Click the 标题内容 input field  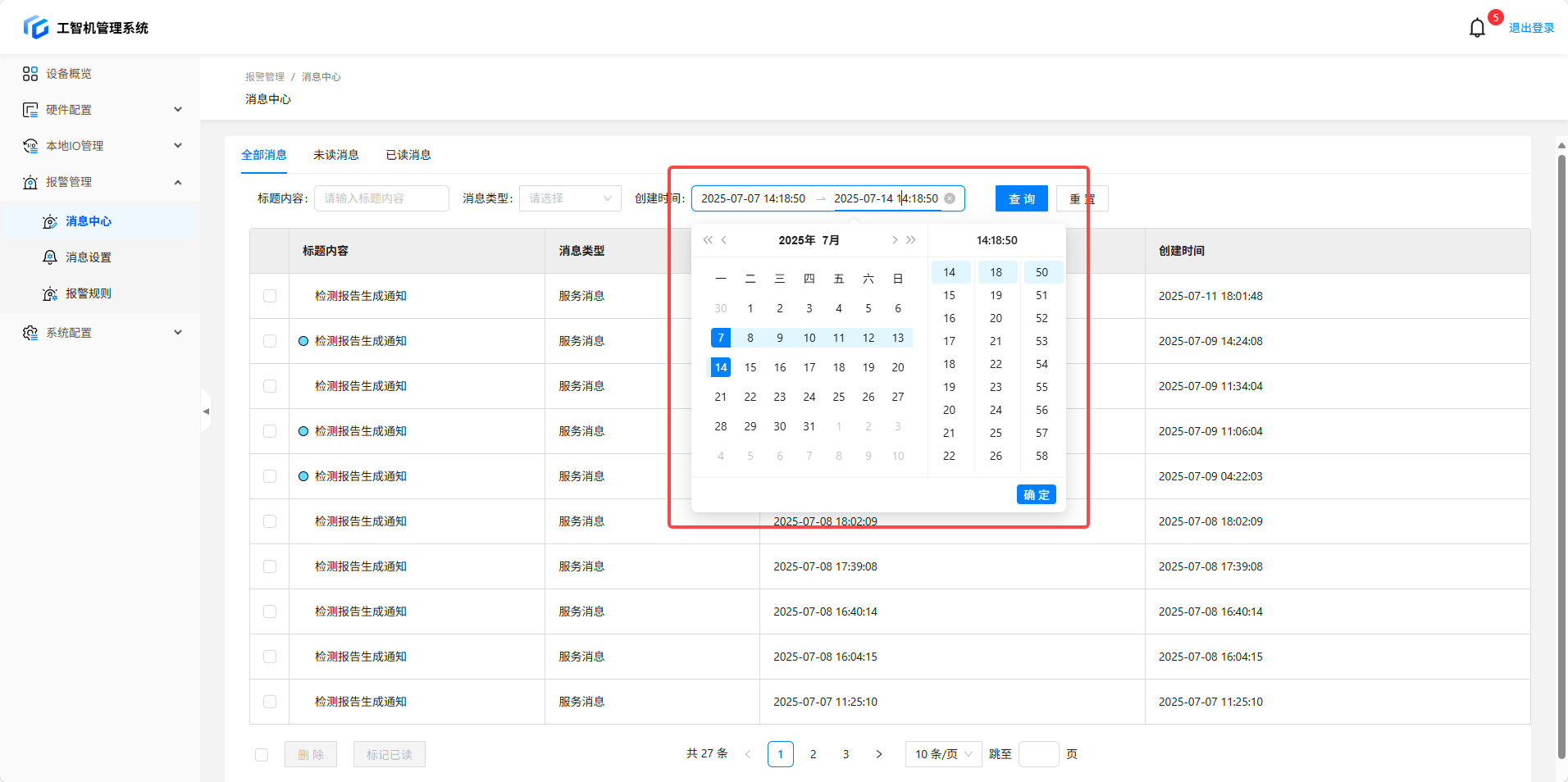point(381,198)
